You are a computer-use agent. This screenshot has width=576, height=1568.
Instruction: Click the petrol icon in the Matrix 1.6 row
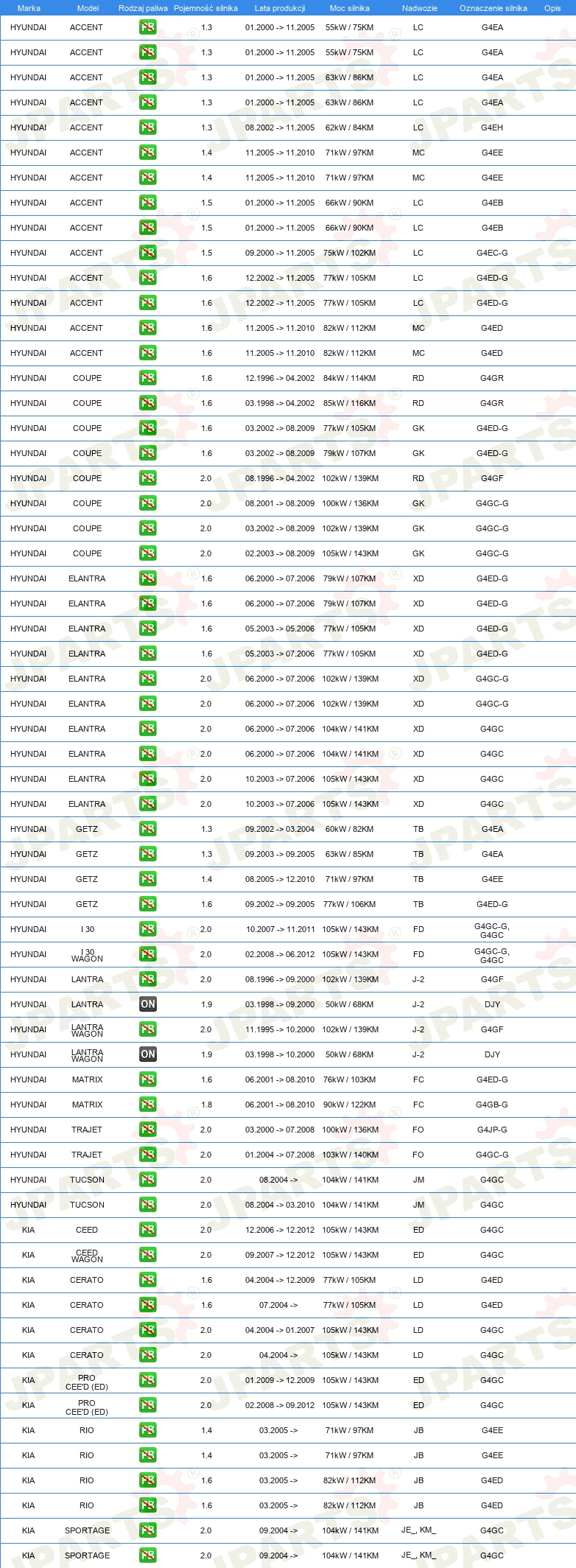pos(147,1079)
